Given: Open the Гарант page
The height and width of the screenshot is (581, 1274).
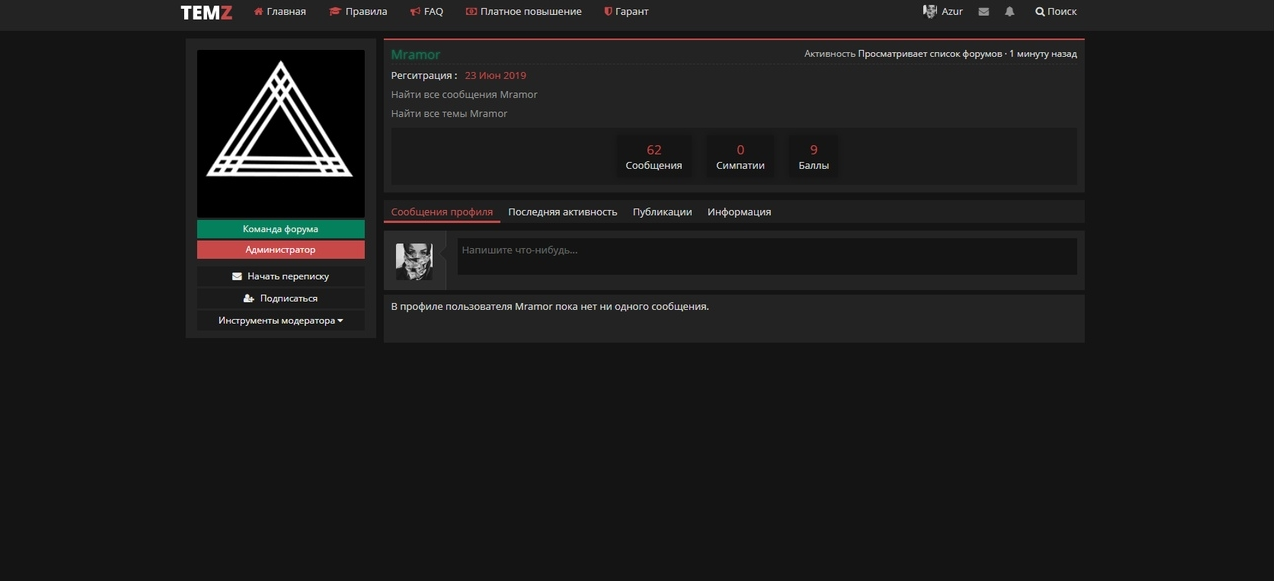Looking at the screenshot, I should [626, 12].
